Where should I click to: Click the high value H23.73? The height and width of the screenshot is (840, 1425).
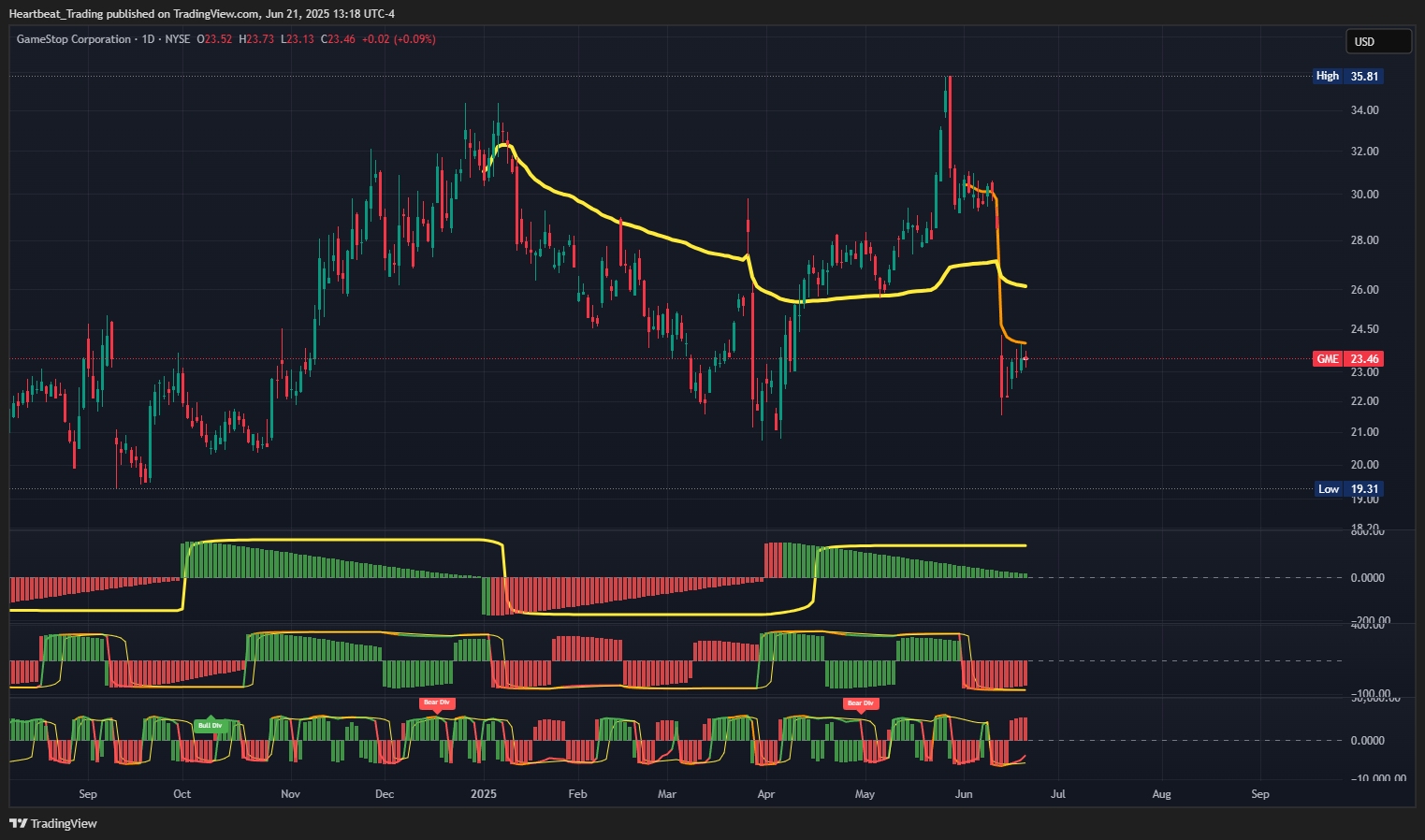tap(256, 39)
